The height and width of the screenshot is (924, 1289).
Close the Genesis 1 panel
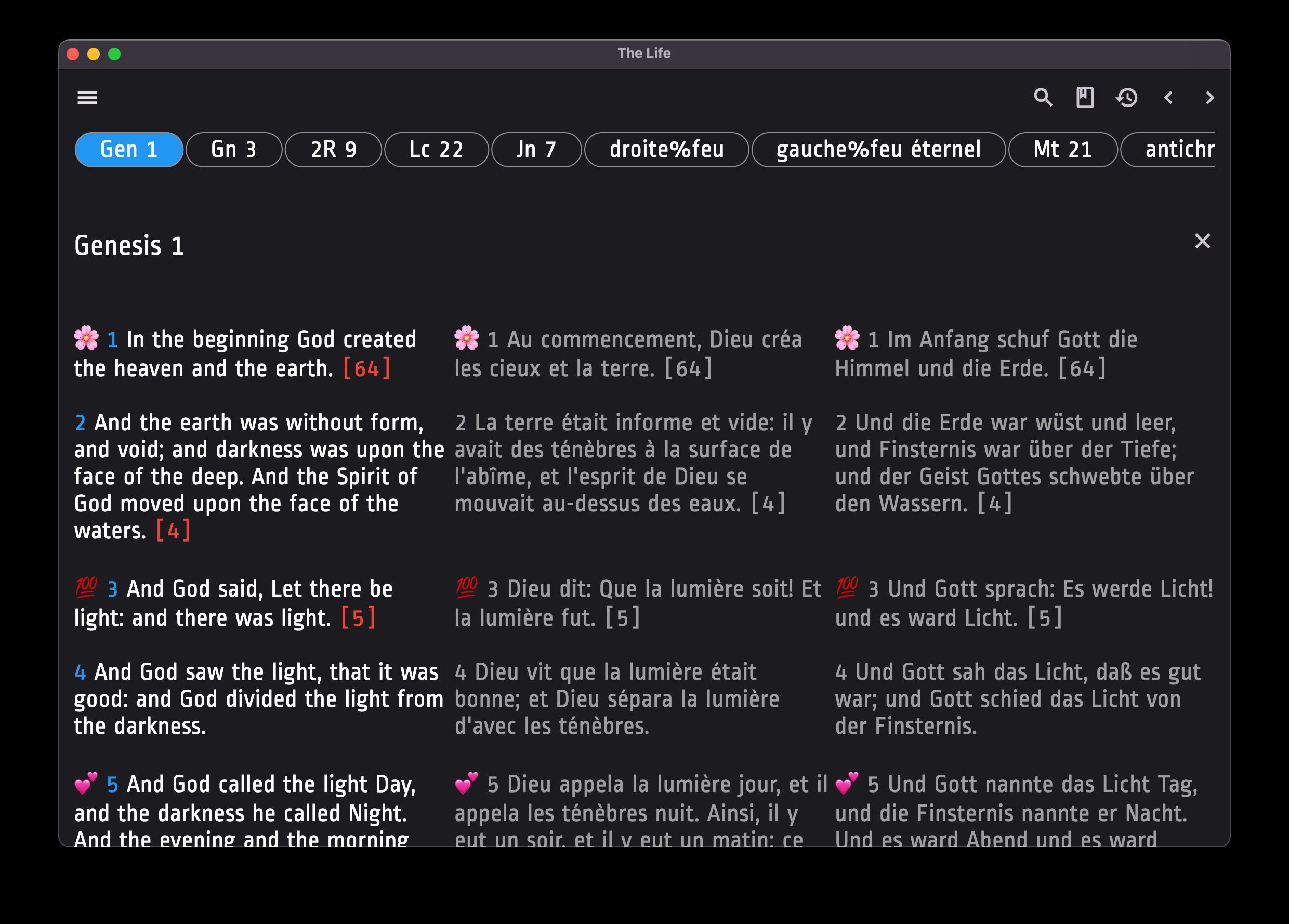pyautogui.click(x=1202, y=242)
